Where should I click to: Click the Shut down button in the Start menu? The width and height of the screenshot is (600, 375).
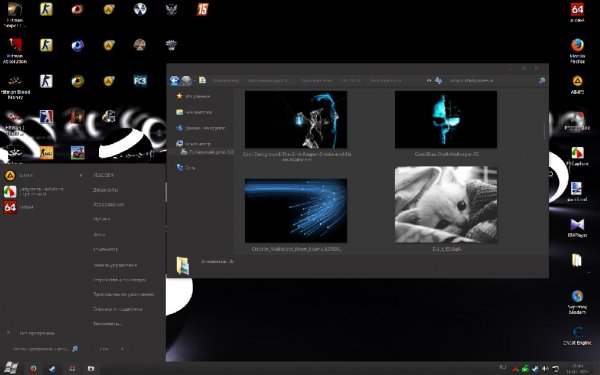click(105, 349)
